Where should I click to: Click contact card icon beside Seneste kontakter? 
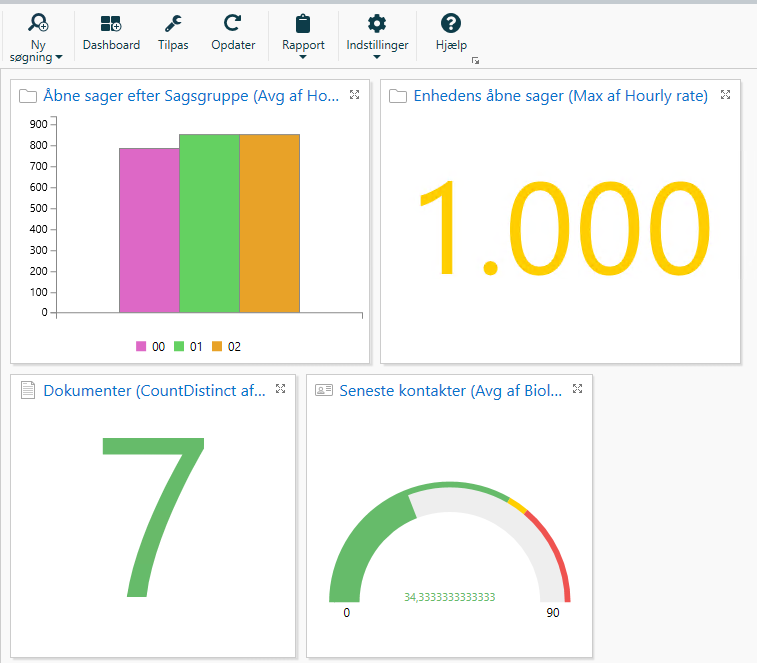[324, 390]
